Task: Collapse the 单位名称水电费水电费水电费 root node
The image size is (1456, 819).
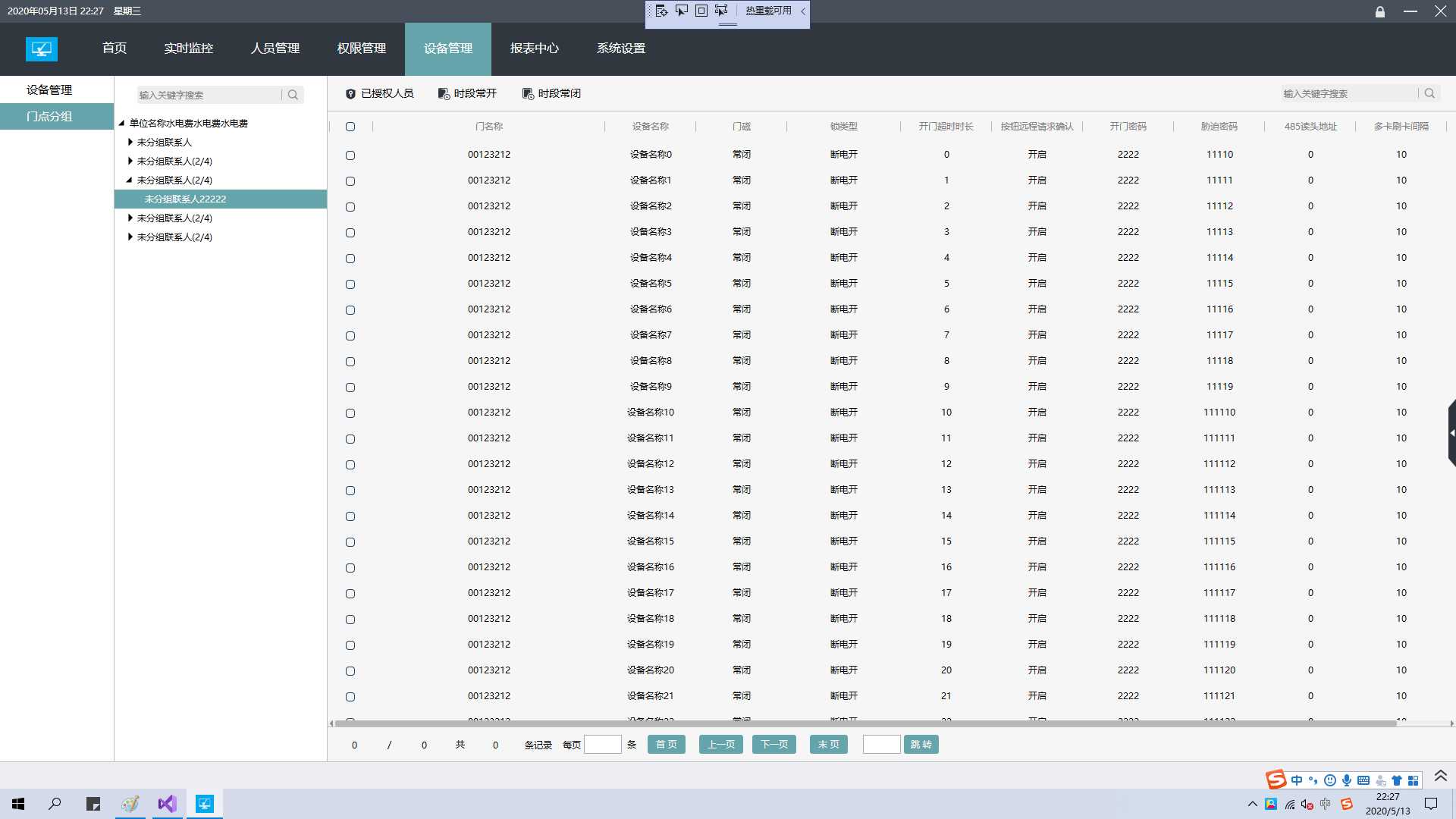Action: point(121,123)
